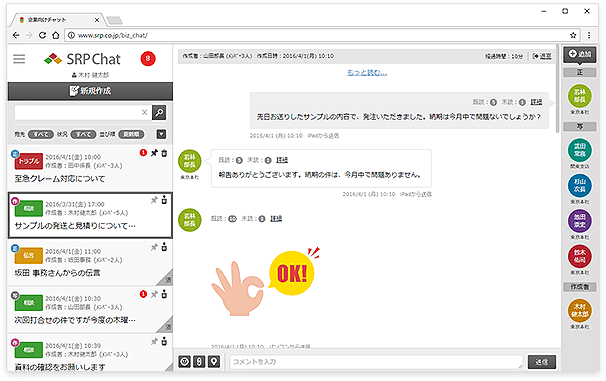Click sender avatar beside 報告ありがとうございます message
Viewport: 606px width, 381px height.
click(189, 161)
